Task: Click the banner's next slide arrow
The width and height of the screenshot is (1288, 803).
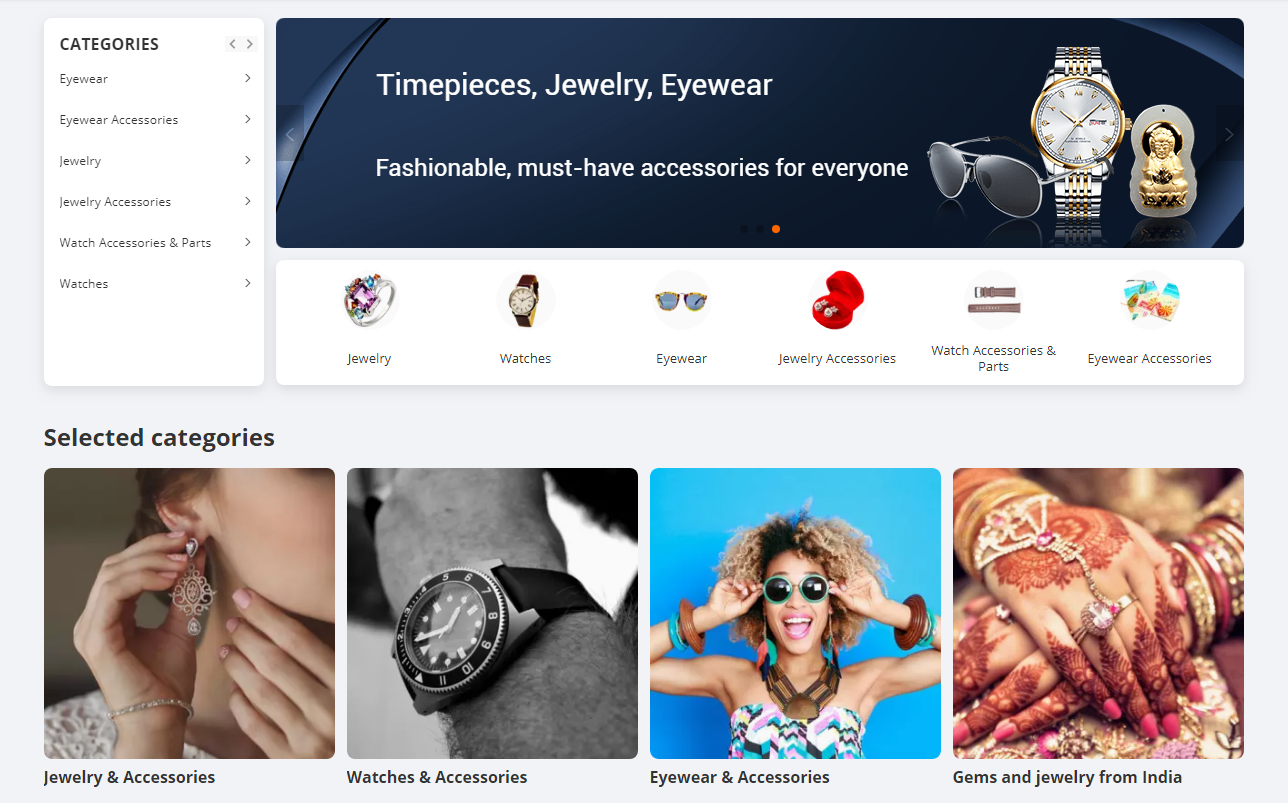Action: 1230,134
